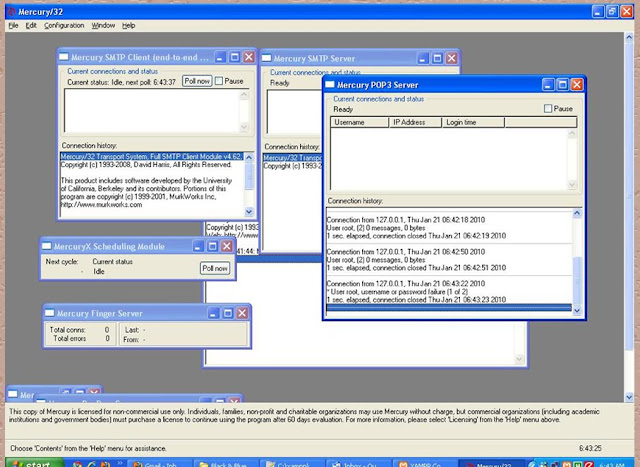
Task: Open the Configuration menu
Action: 64,25
